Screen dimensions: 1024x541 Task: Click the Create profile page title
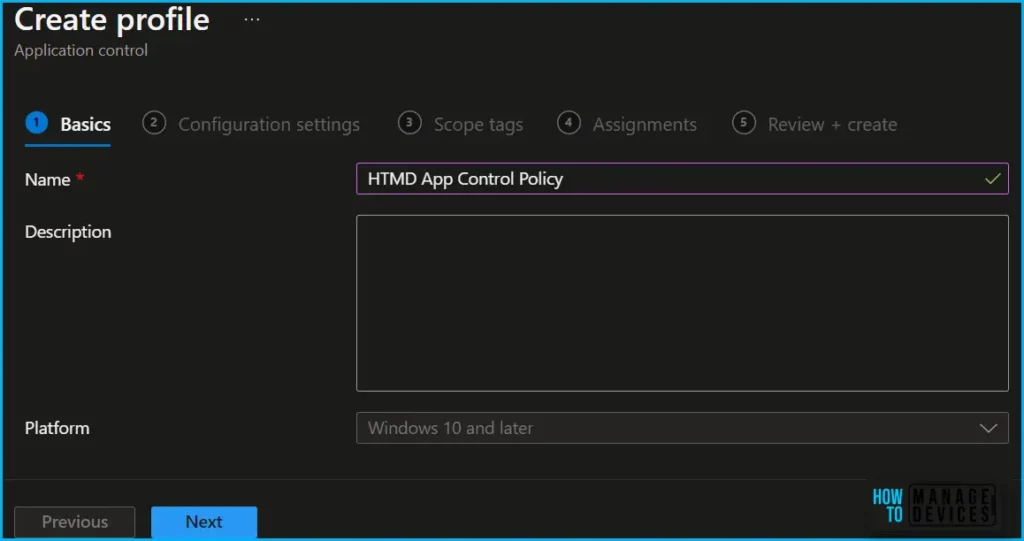pyautogui.click(x=112, y=19)
